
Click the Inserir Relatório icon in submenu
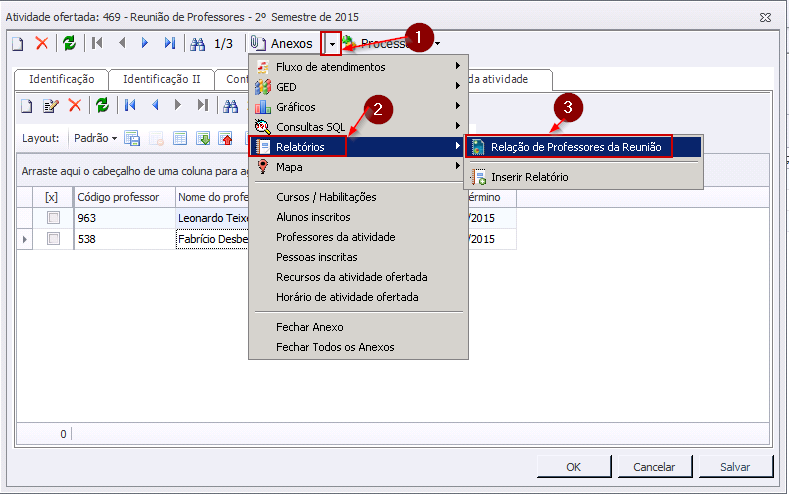pos(479,177)
